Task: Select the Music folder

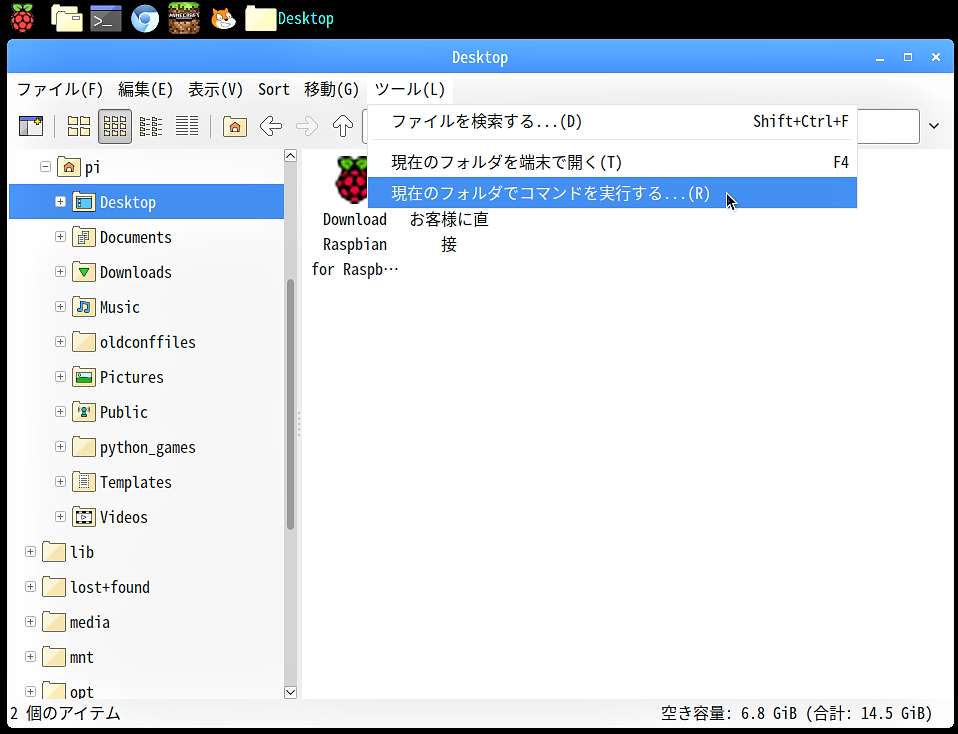Action: click(106, 307)
